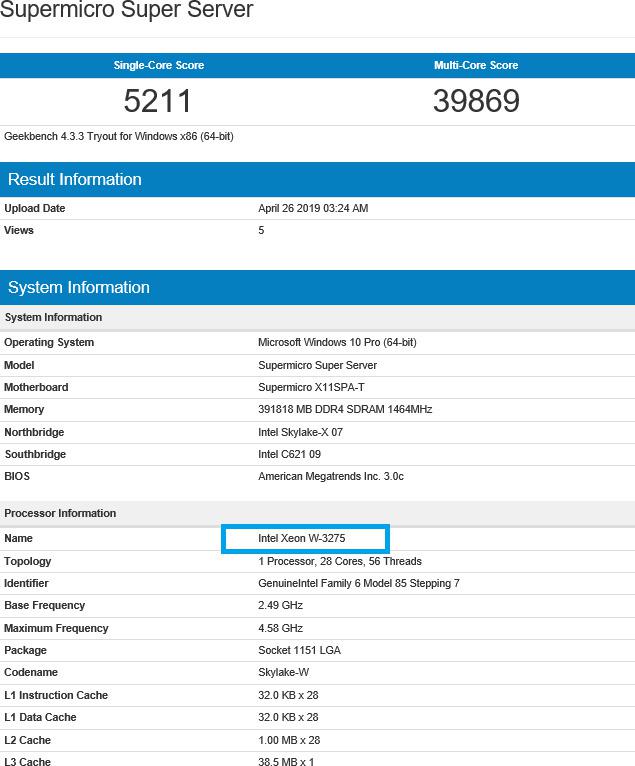Click 1 Processor, 28 Cores, 56 Threads

coord(339,561)
